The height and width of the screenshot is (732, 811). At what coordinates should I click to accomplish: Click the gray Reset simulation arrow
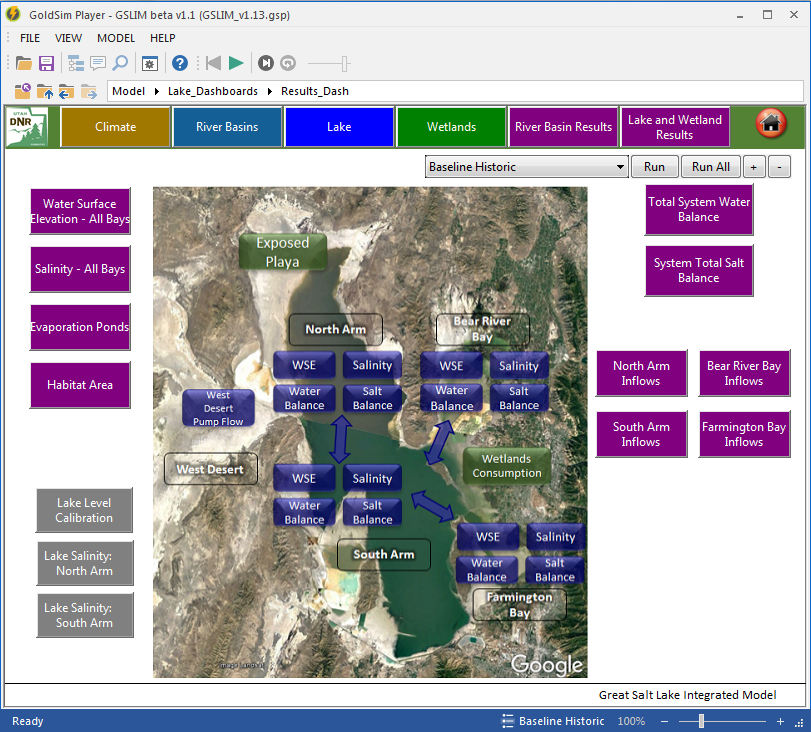[213, 64]
